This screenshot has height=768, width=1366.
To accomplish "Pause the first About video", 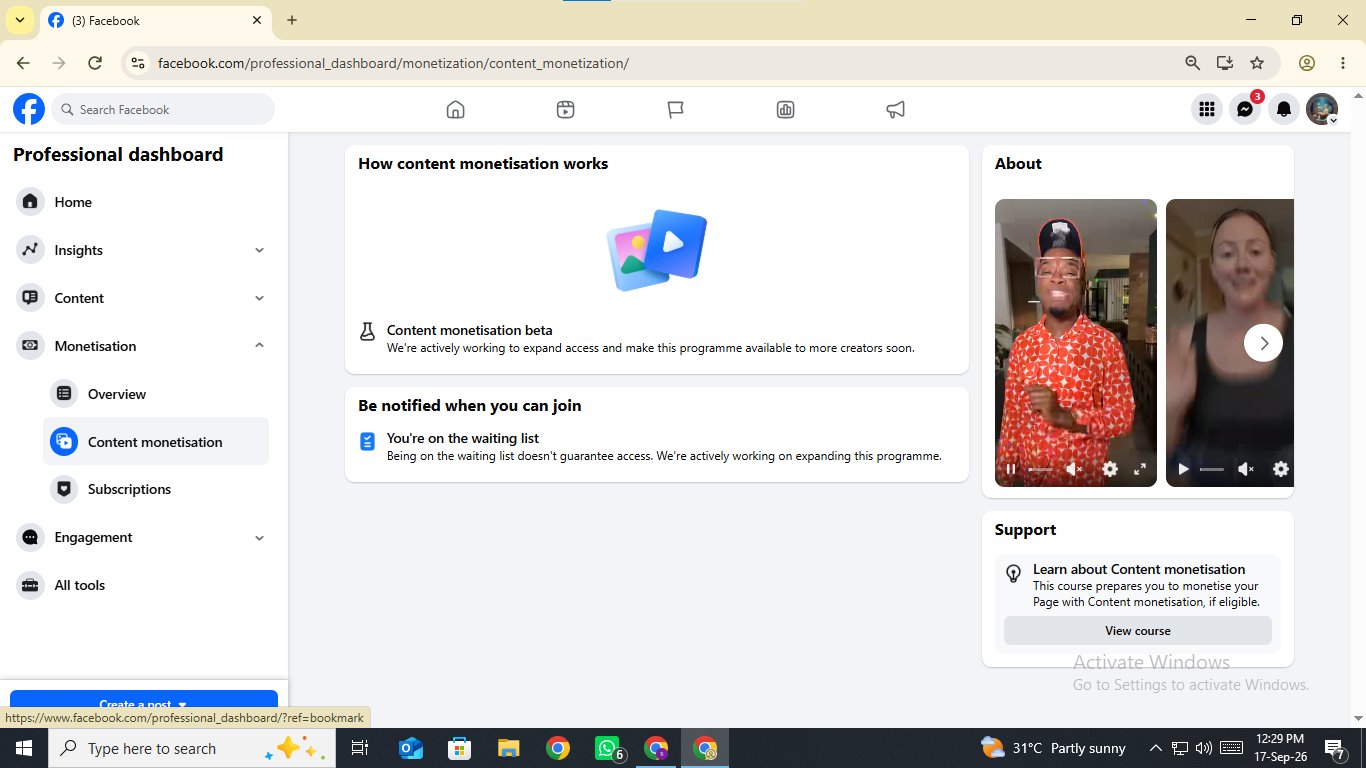I will click(x=1011, y=469).
